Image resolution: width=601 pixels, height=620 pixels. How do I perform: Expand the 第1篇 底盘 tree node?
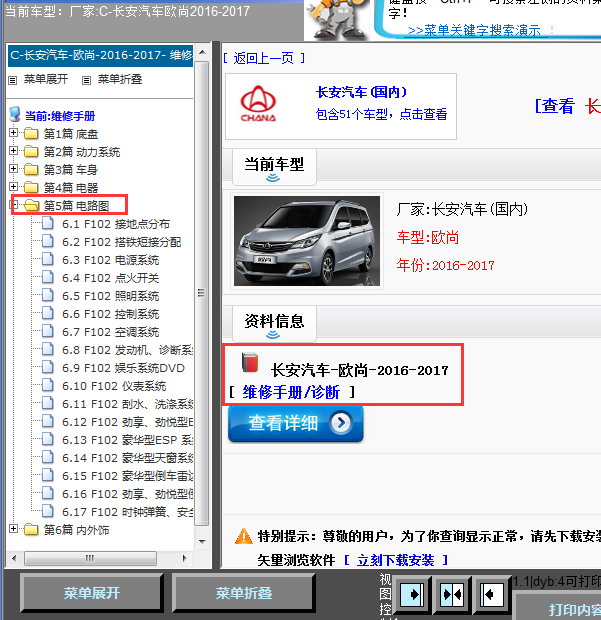13,133
